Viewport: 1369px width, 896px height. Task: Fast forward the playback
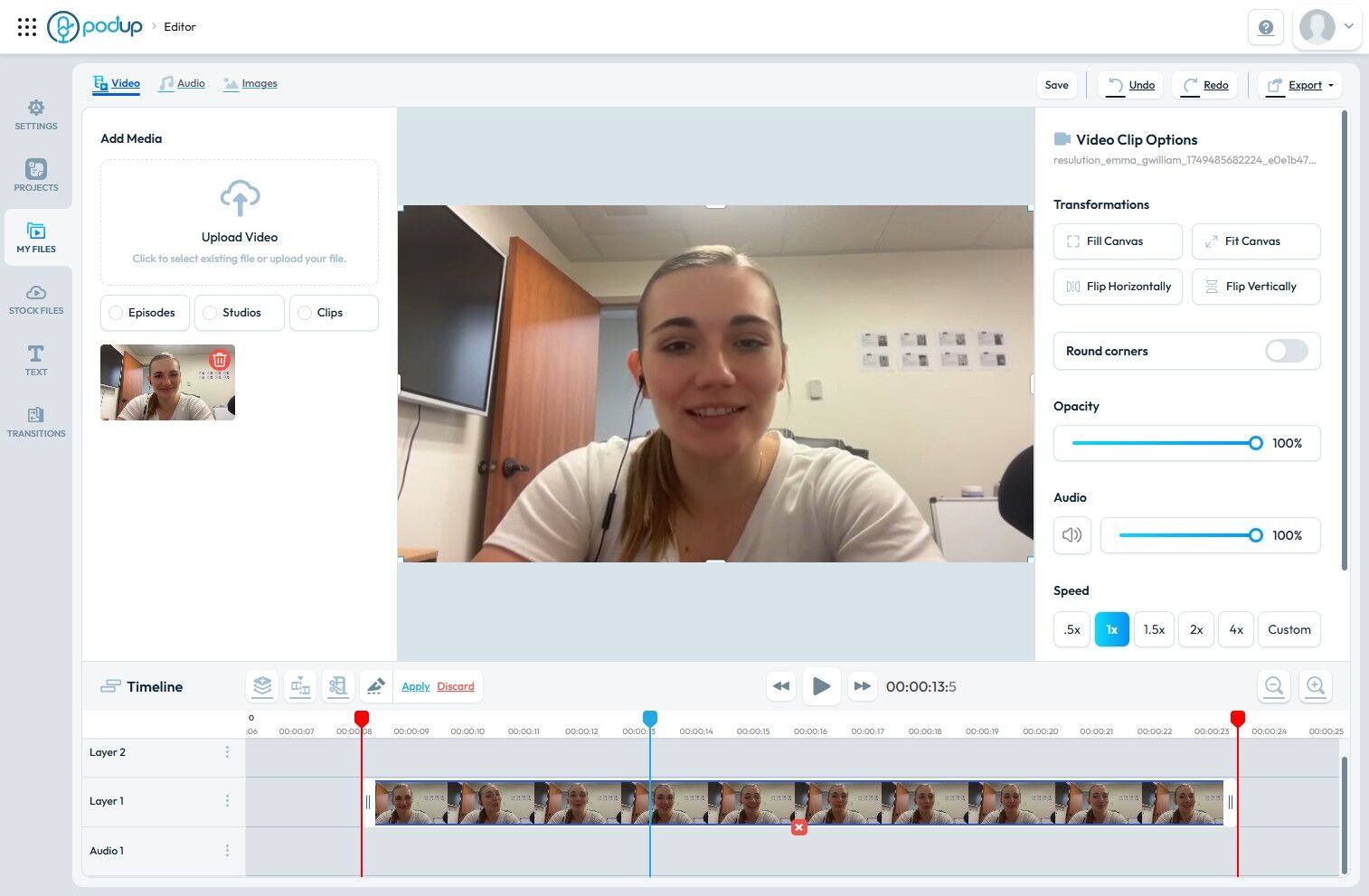tap(863, 686)
